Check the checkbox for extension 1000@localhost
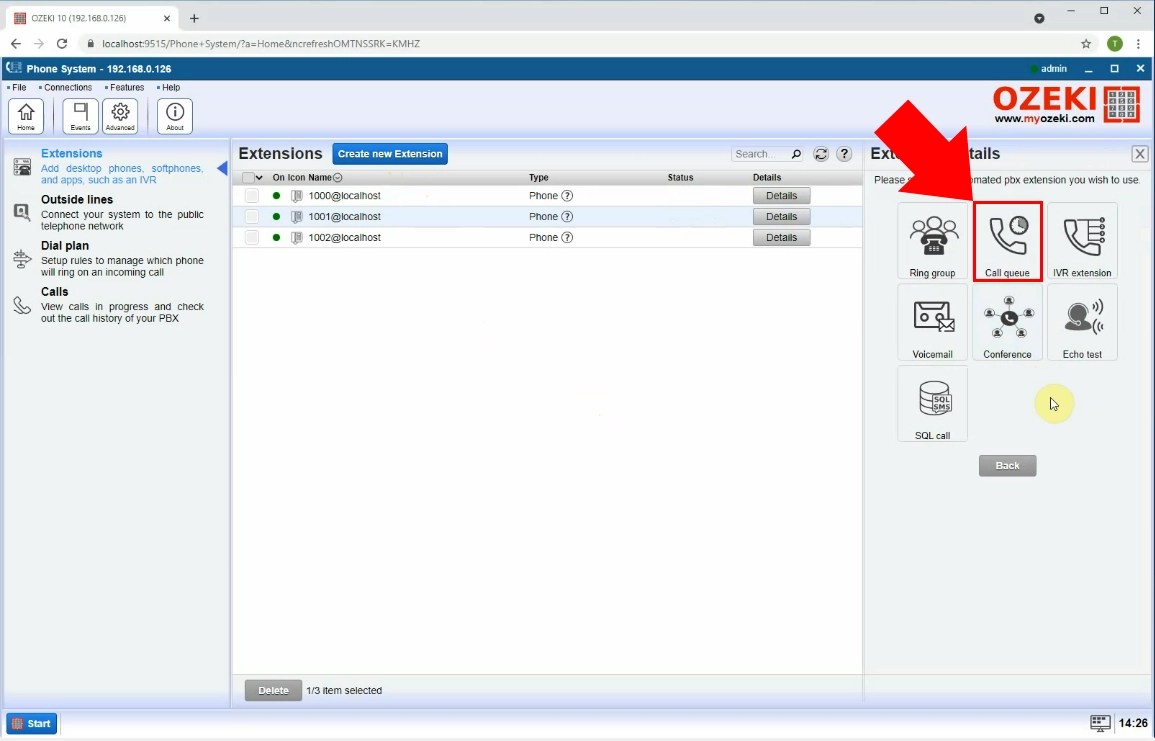The image size is (1155, 741). click(251, 195)
